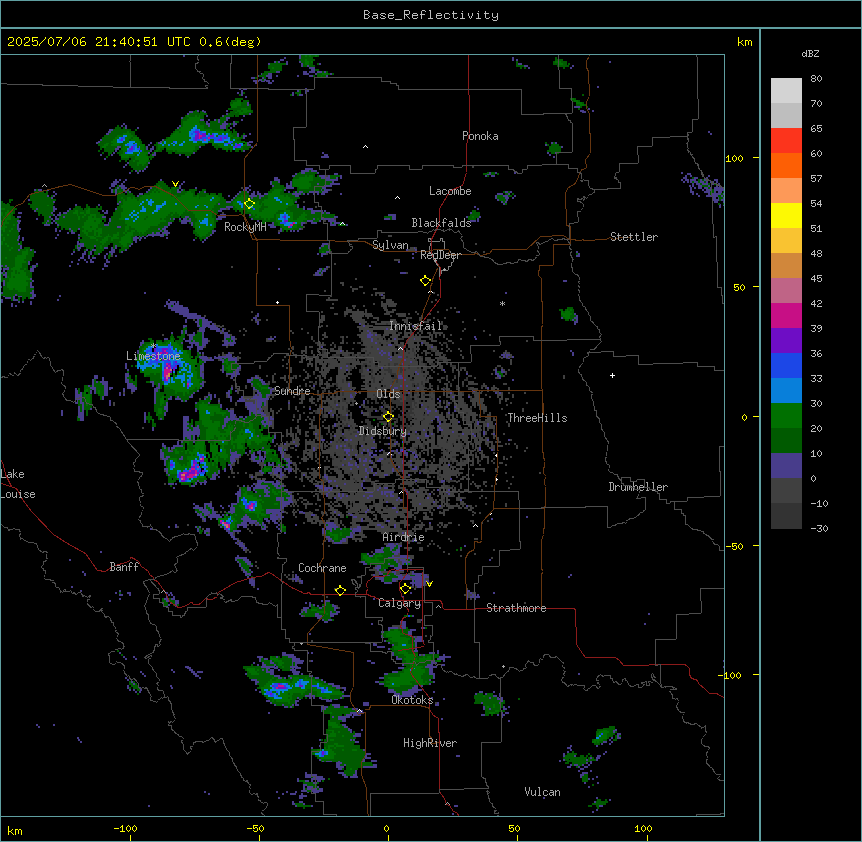The height and width of the screenshot is (842, 862).
Task: Click the 80 value on dBZ legend
Action: [816, 79]
